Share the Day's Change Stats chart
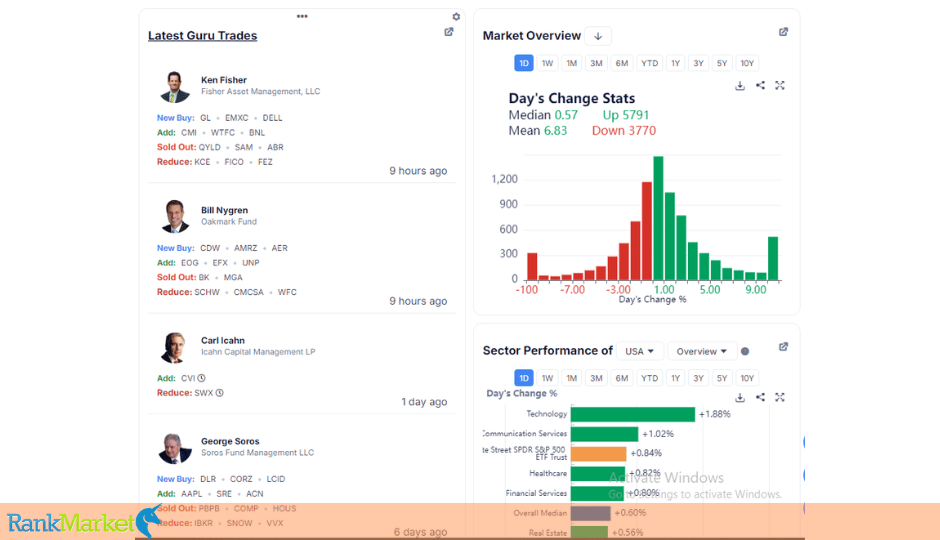This screenshot has height=540, width=940. (760, 86)
